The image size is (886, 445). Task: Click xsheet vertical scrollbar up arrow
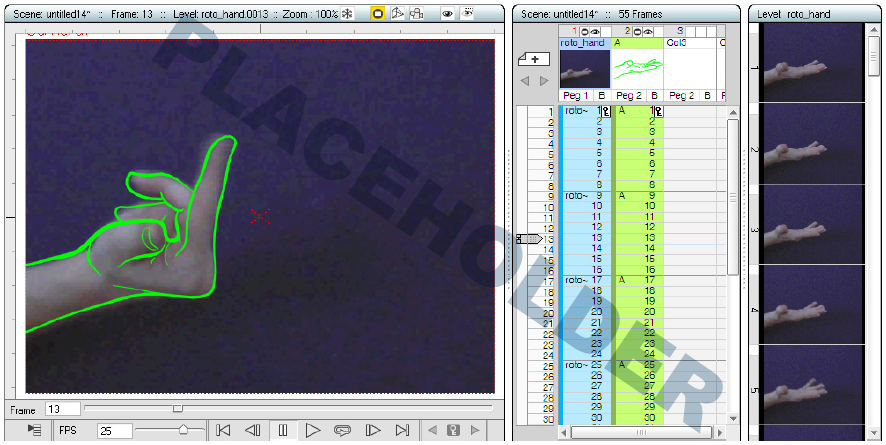733,113
